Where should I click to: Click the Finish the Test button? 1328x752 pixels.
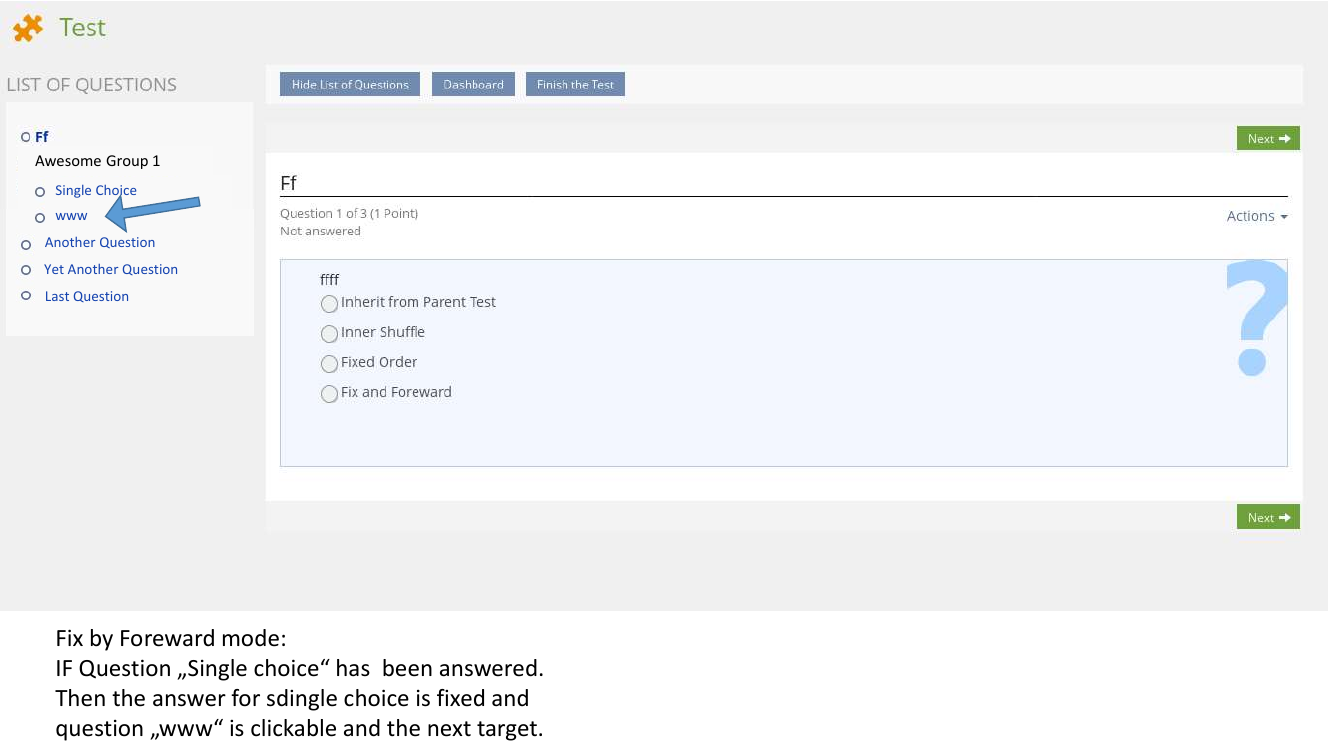click(x=575, y=85)
